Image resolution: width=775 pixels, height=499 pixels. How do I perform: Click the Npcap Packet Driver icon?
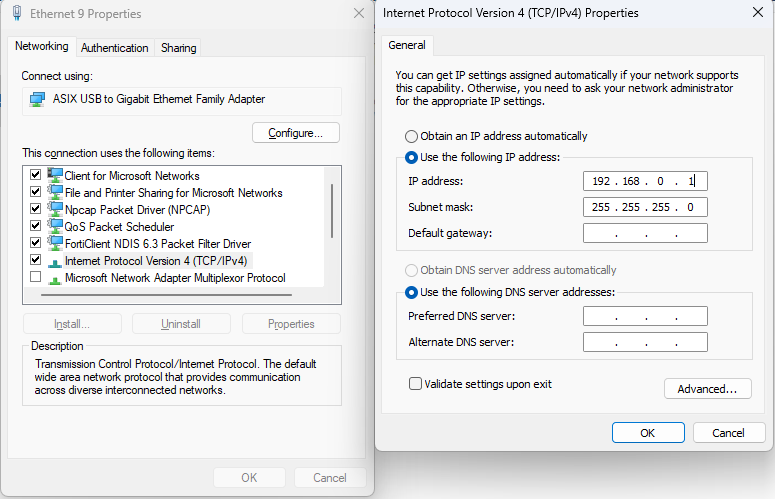(55, 209)
